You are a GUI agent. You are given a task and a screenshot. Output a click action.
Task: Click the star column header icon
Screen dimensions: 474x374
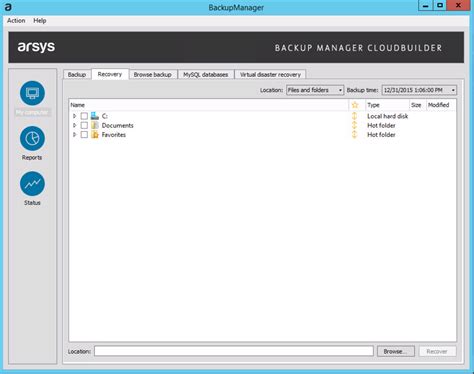[355, 105]
